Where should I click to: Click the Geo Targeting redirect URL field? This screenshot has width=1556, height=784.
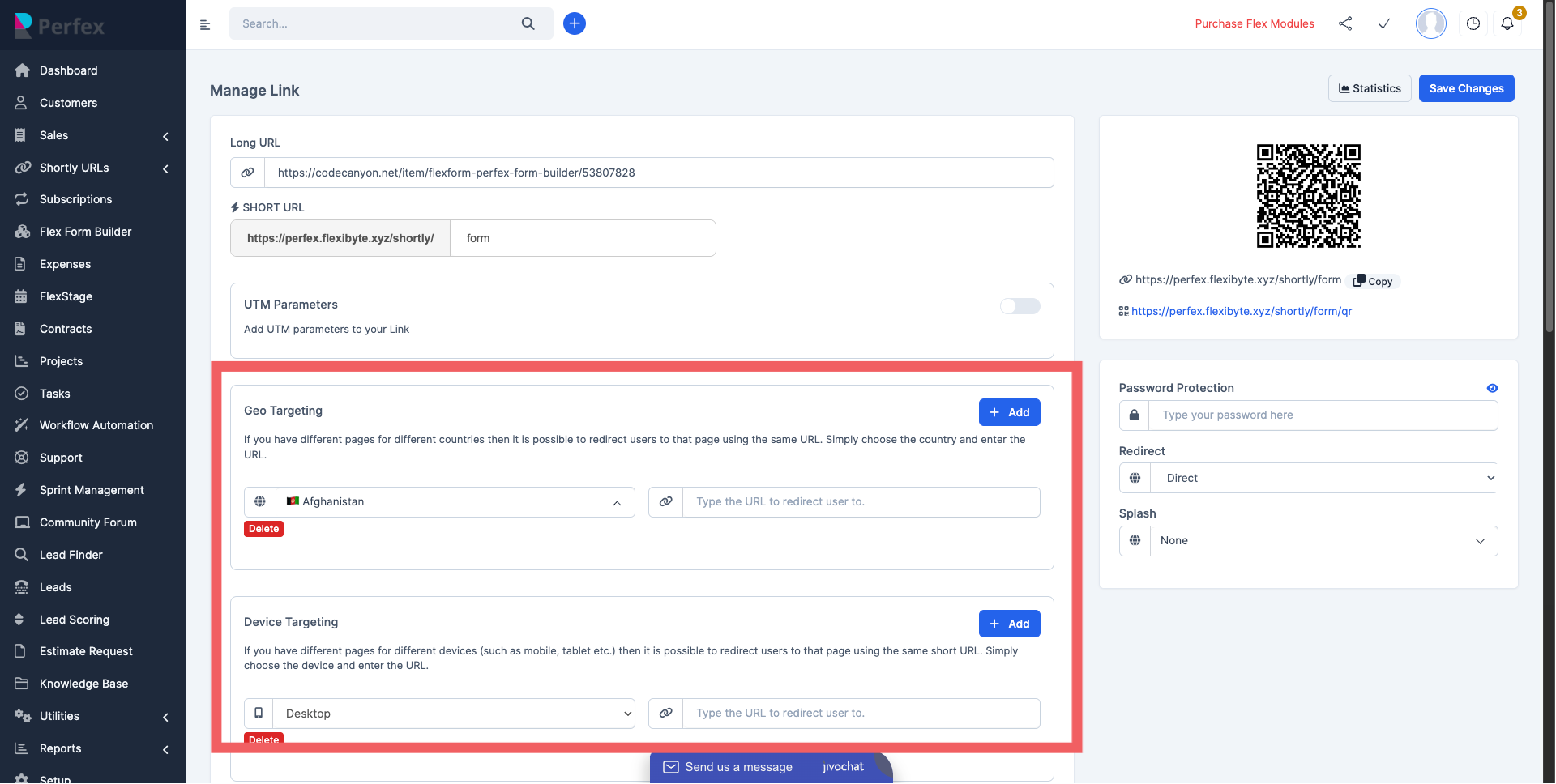(861, 502)
